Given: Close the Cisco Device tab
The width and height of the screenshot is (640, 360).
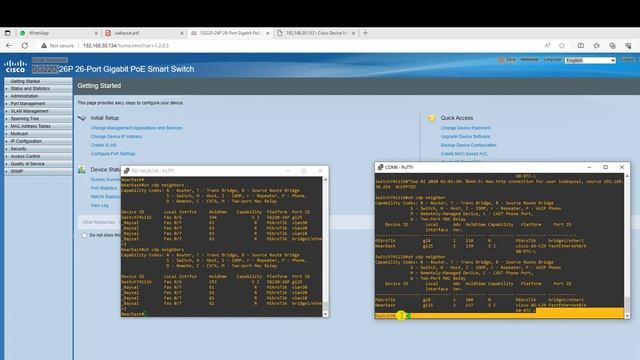Looking at the screenshot, I should [353, 33].
